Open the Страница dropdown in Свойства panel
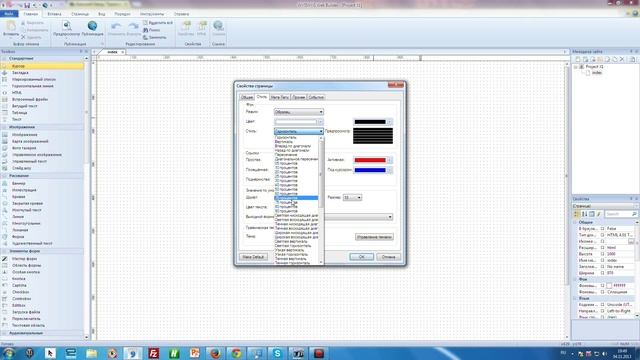 pos(605,206)
